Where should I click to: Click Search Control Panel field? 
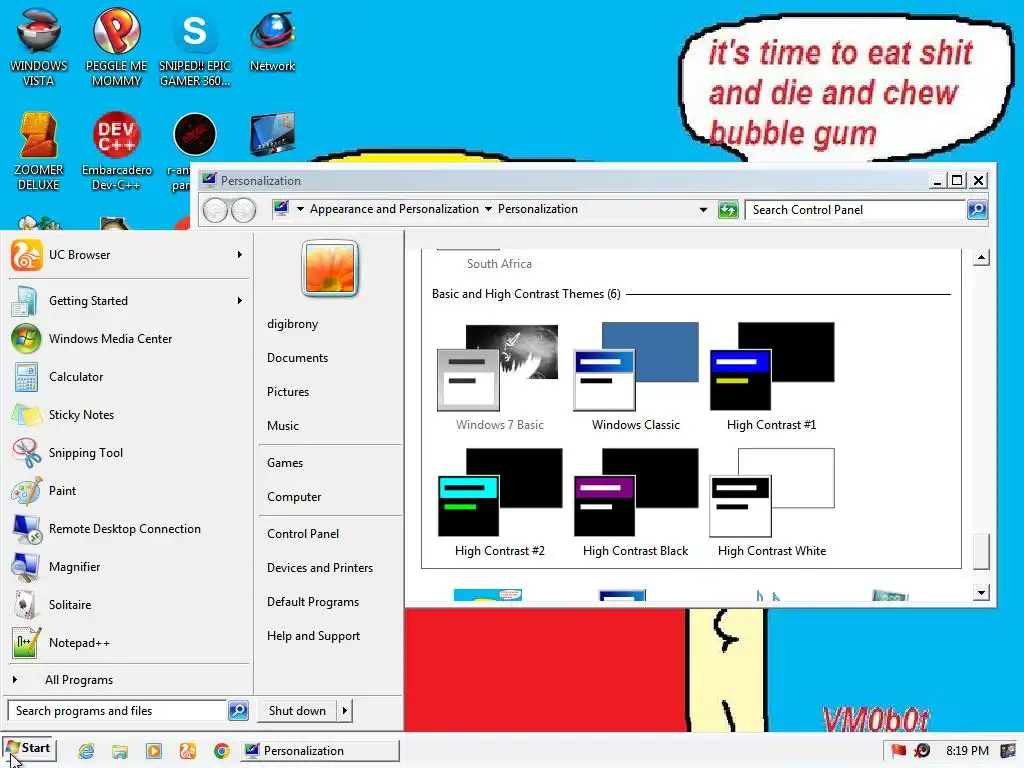pos(856,210)
